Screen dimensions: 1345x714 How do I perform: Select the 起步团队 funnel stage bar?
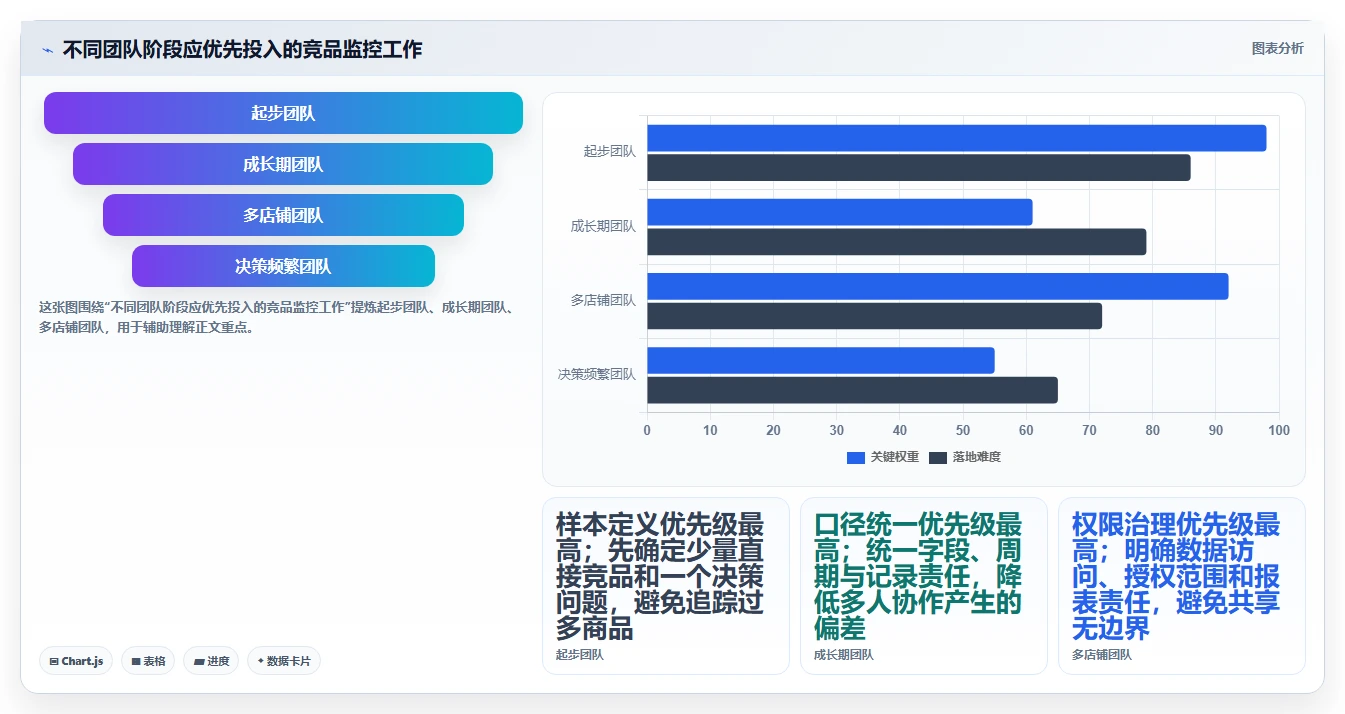(x=283, y=113)
